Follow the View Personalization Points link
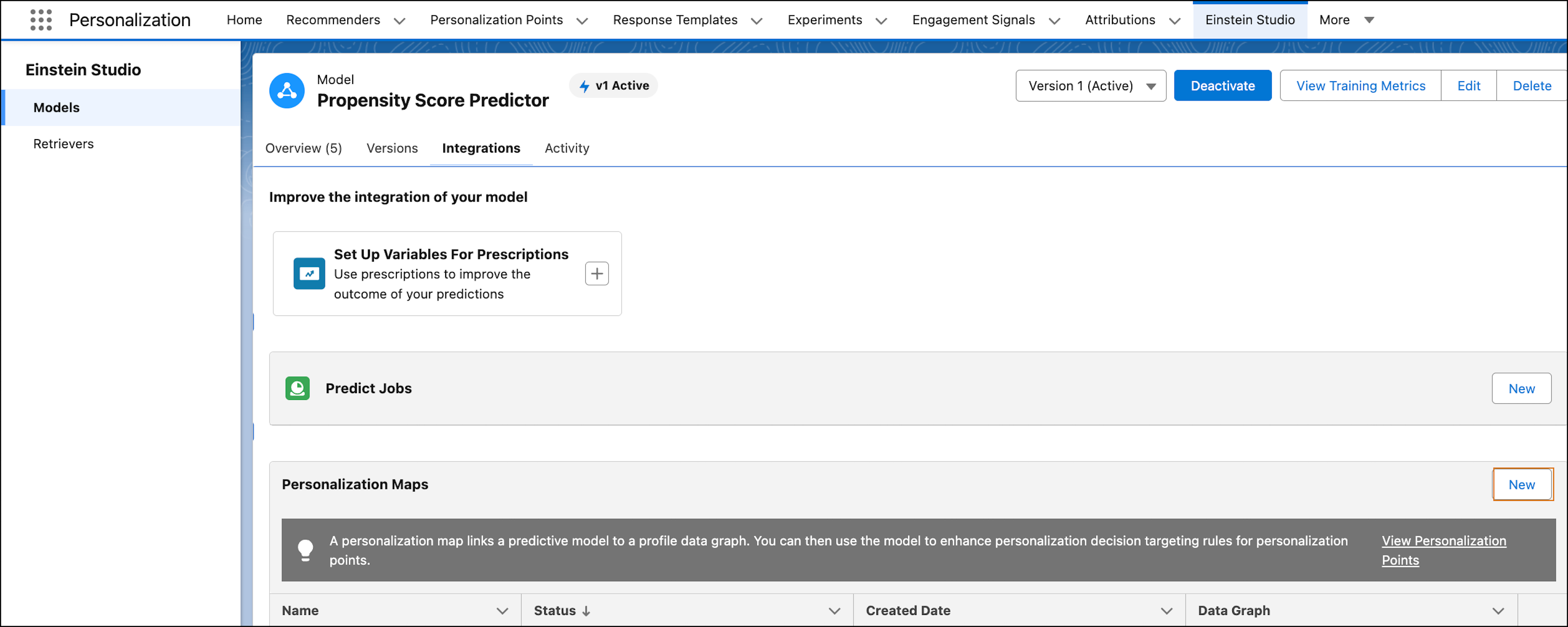Viewport: 1568px width, 627px height. click(x=1443, y=550)
